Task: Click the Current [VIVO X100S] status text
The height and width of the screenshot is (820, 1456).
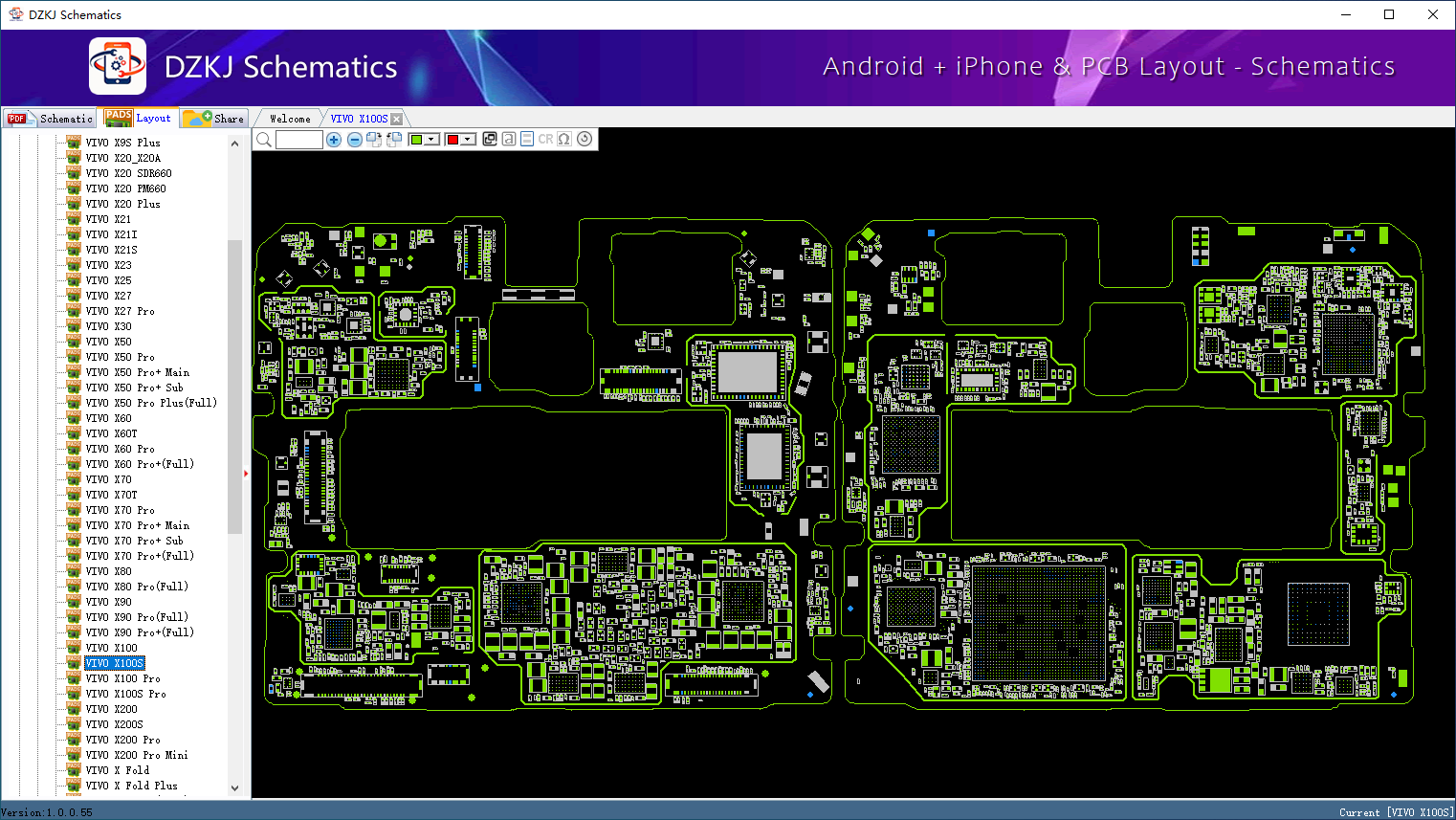Action: tap(1396, 812)
